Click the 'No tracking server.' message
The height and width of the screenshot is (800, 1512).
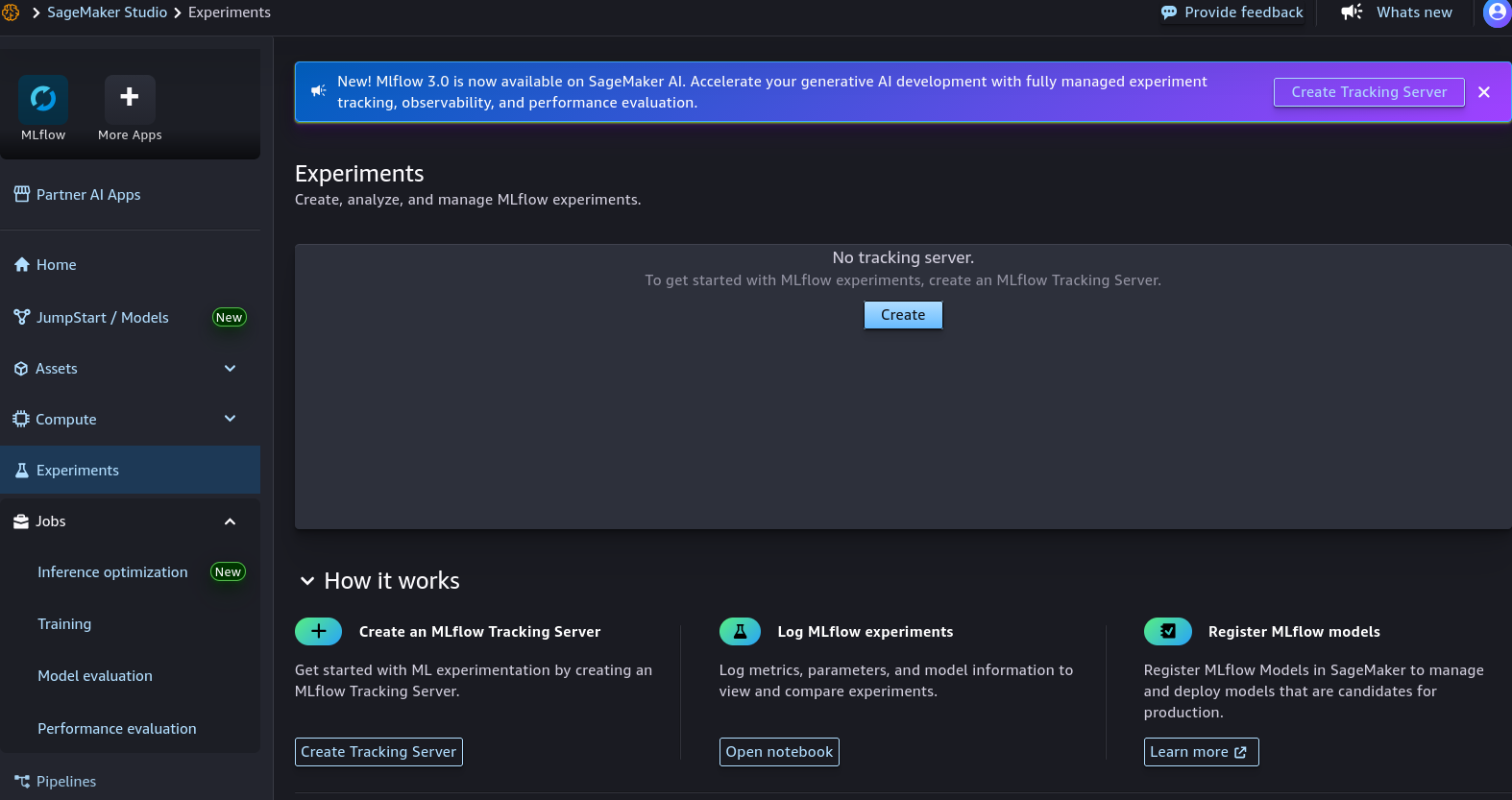click(x=903, y=257)
